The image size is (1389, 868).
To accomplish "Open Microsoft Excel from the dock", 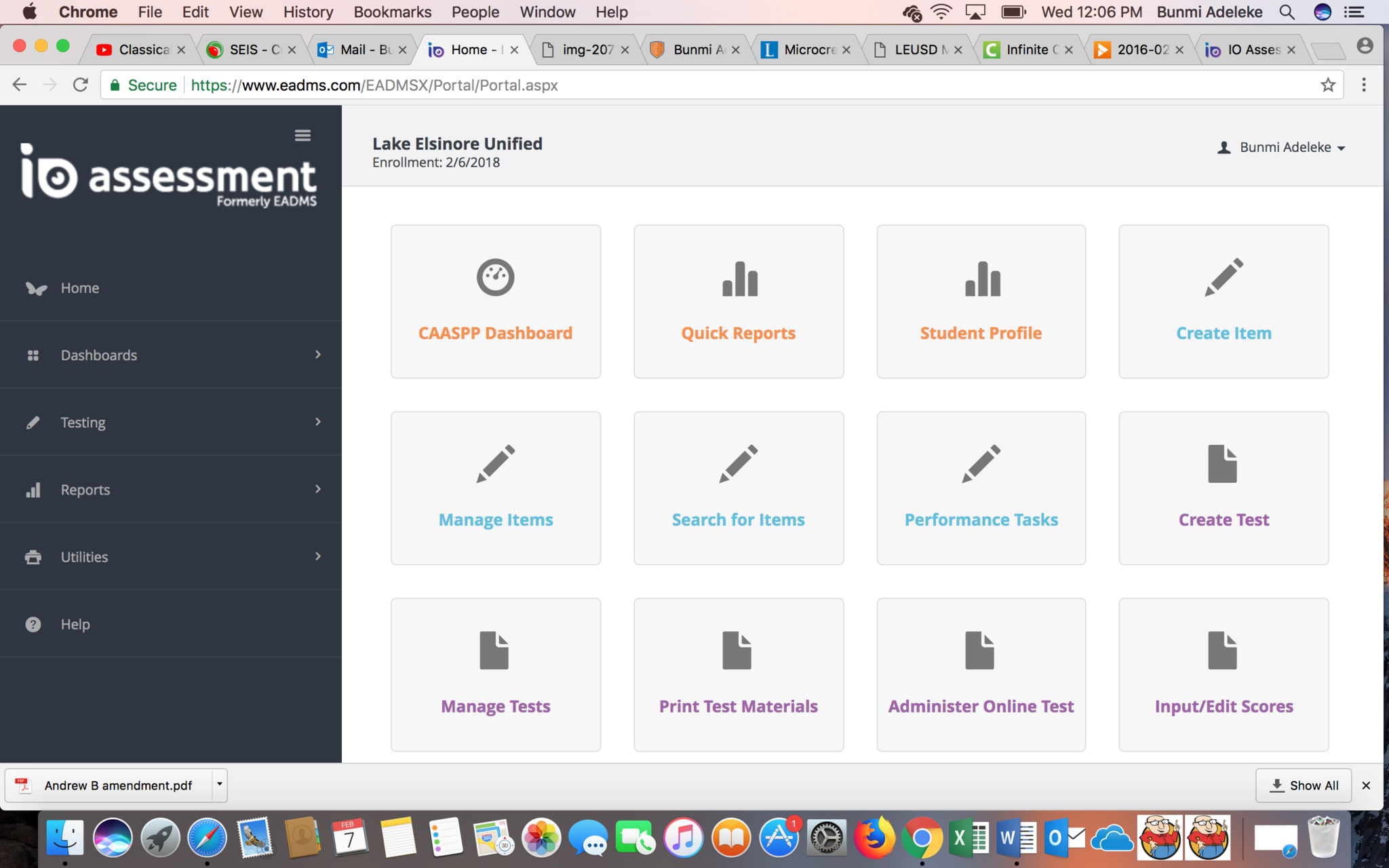I will (x=969, y=839).
